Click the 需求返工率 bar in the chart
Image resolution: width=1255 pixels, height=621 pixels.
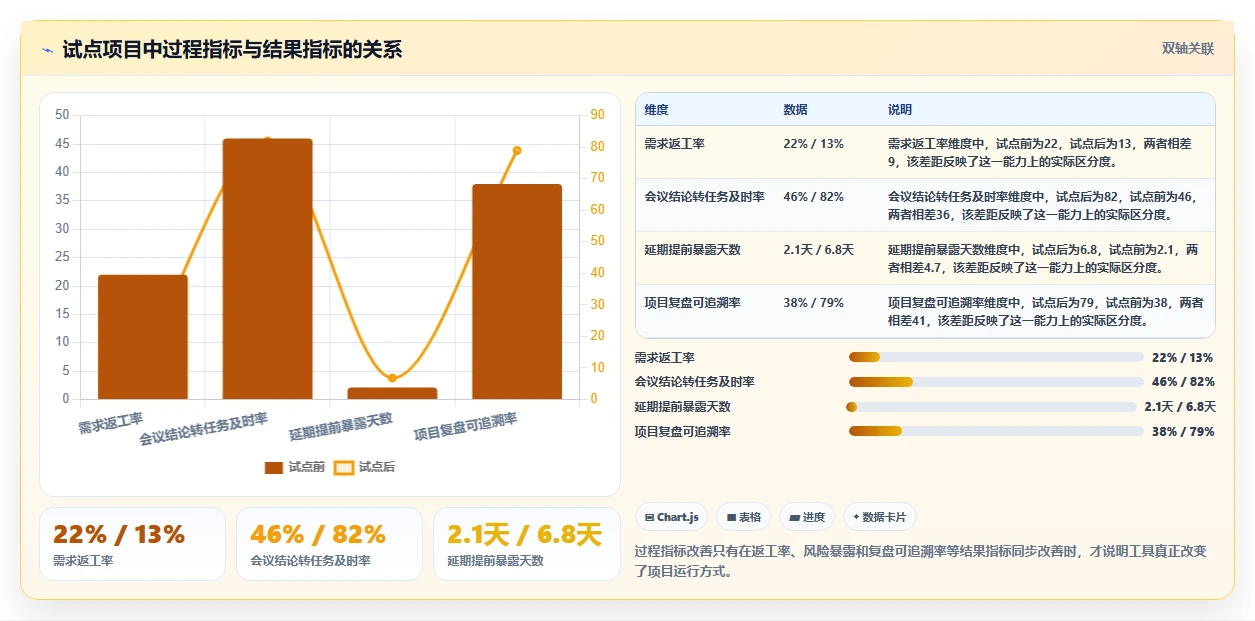(143, 337)
